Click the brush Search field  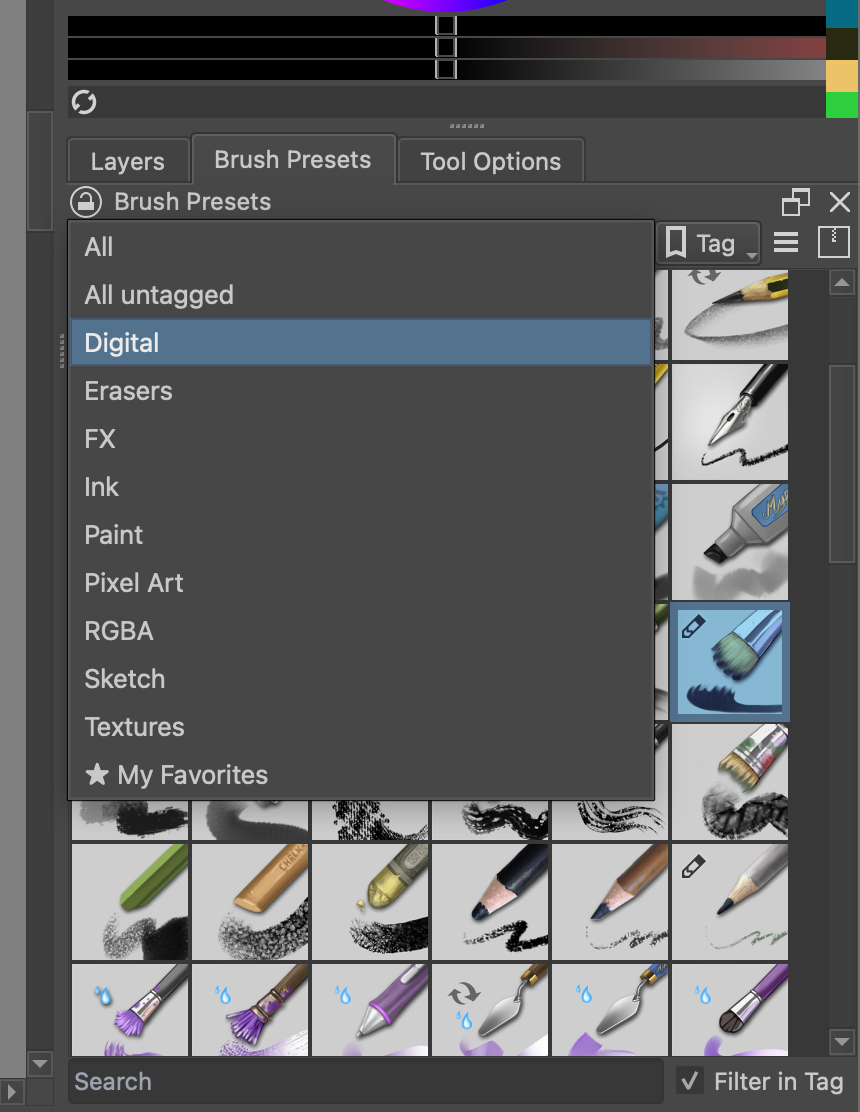366,1082
